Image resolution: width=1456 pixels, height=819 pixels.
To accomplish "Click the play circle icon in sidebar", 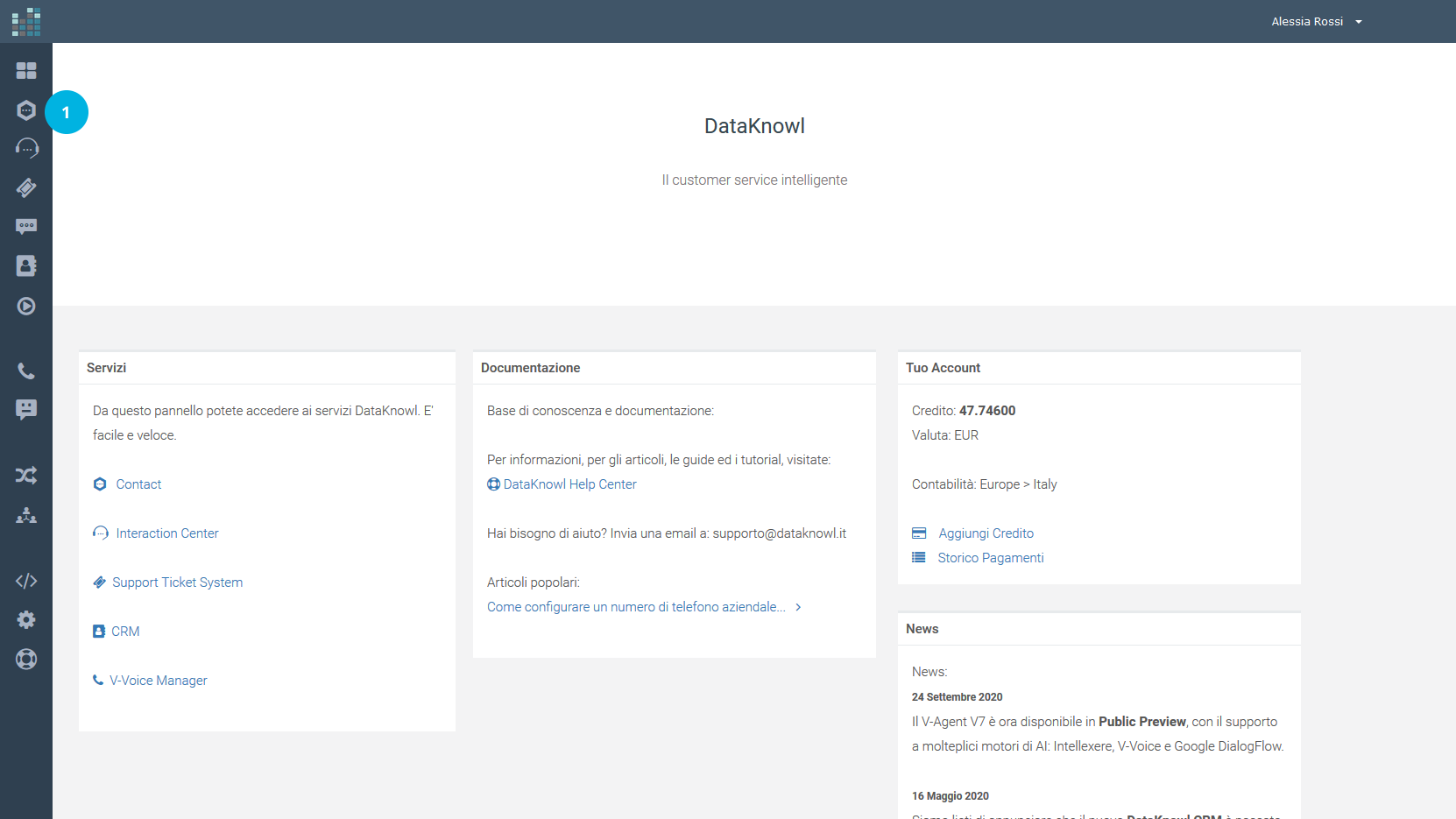I will click(x=26, y=306).
